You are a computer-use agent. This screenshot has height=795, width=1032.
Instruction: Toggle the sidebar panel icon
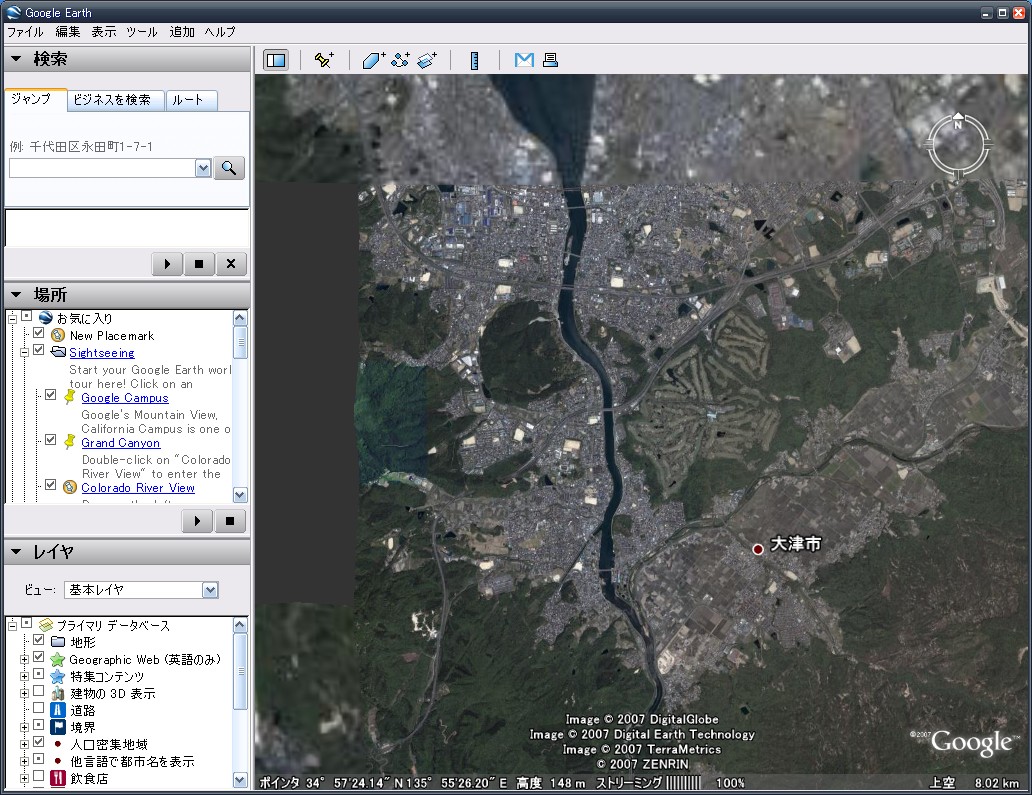(276, 60)
